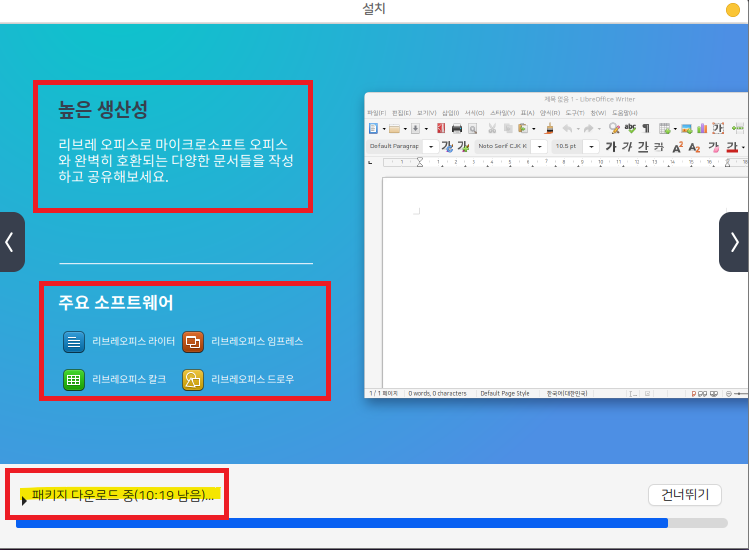Click Find and Replace icon in Writer preview
The width and height of the screenshot is (749, 550).
point(614,128)
